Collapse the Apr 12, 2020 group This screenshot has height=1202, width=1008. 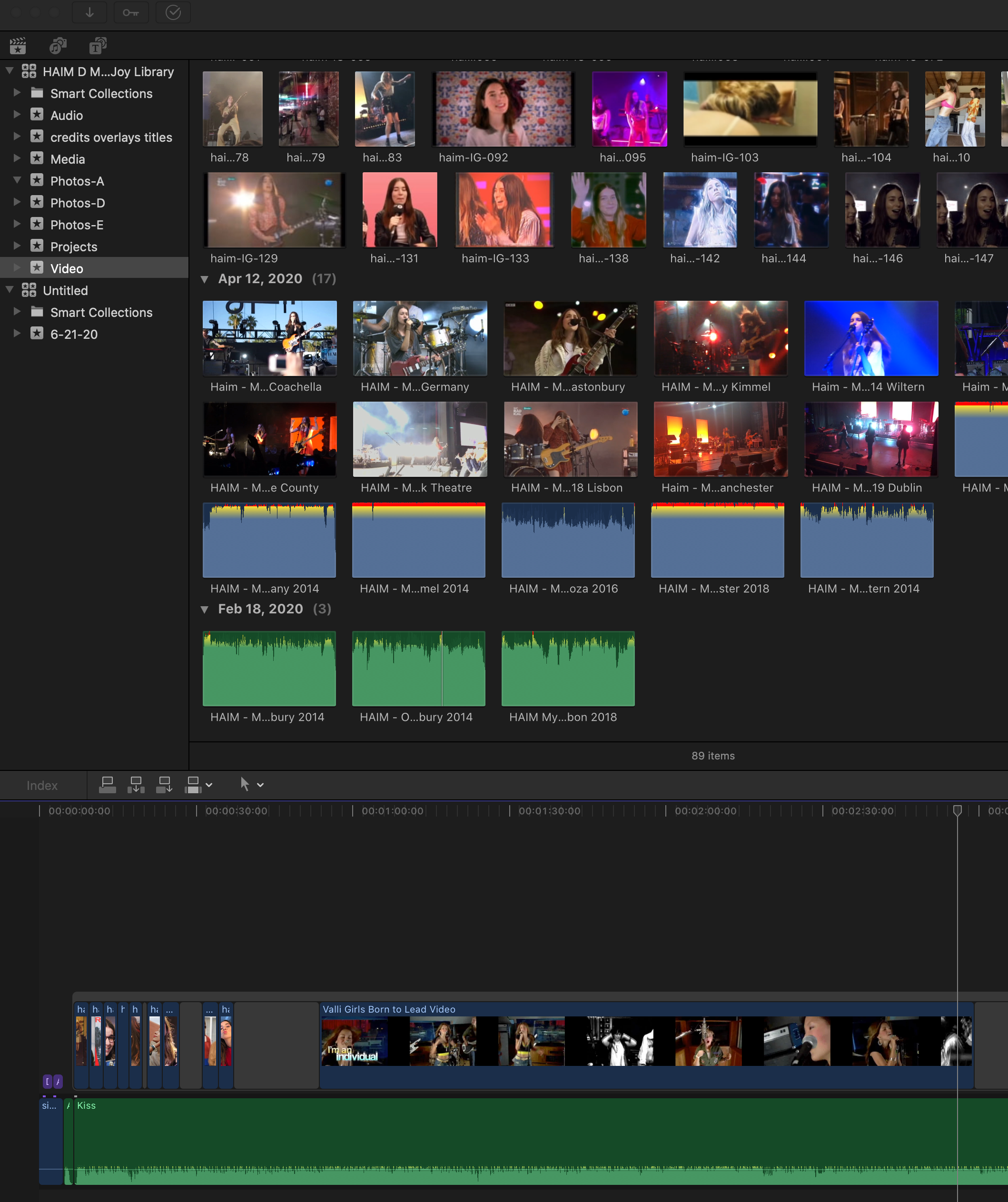click(x=204, y=279)
